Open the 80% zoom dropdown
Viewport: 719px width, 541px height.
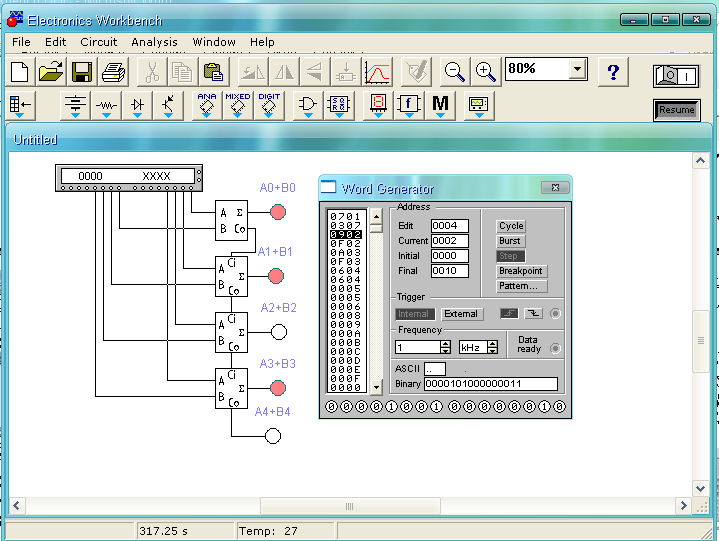(578, 69)
